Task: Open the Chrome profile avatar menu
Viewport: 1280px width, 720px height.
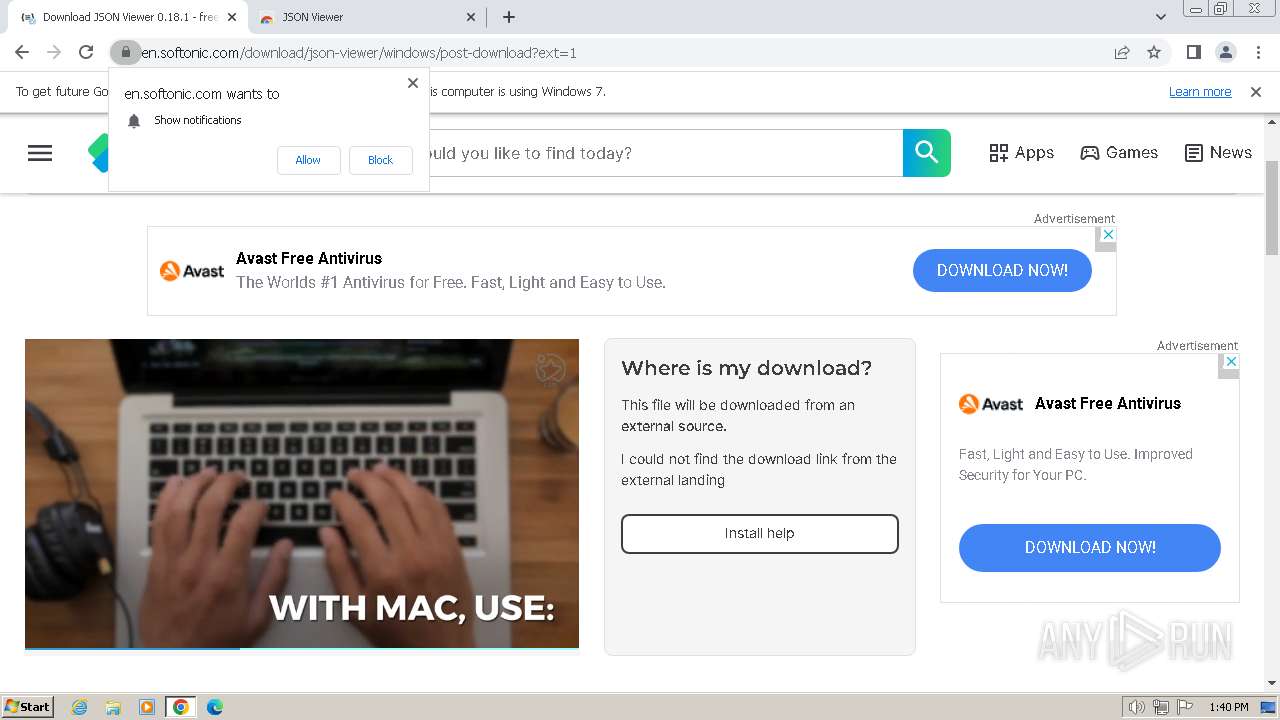Action: pos(1225,52)
